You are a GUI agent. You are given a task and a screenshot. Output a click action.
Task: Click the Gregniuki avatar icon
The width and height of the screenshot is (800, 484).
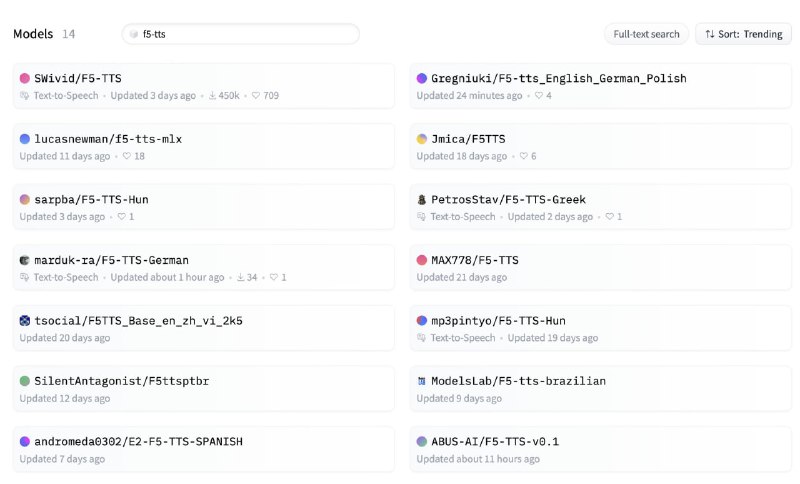pos(421,78)
